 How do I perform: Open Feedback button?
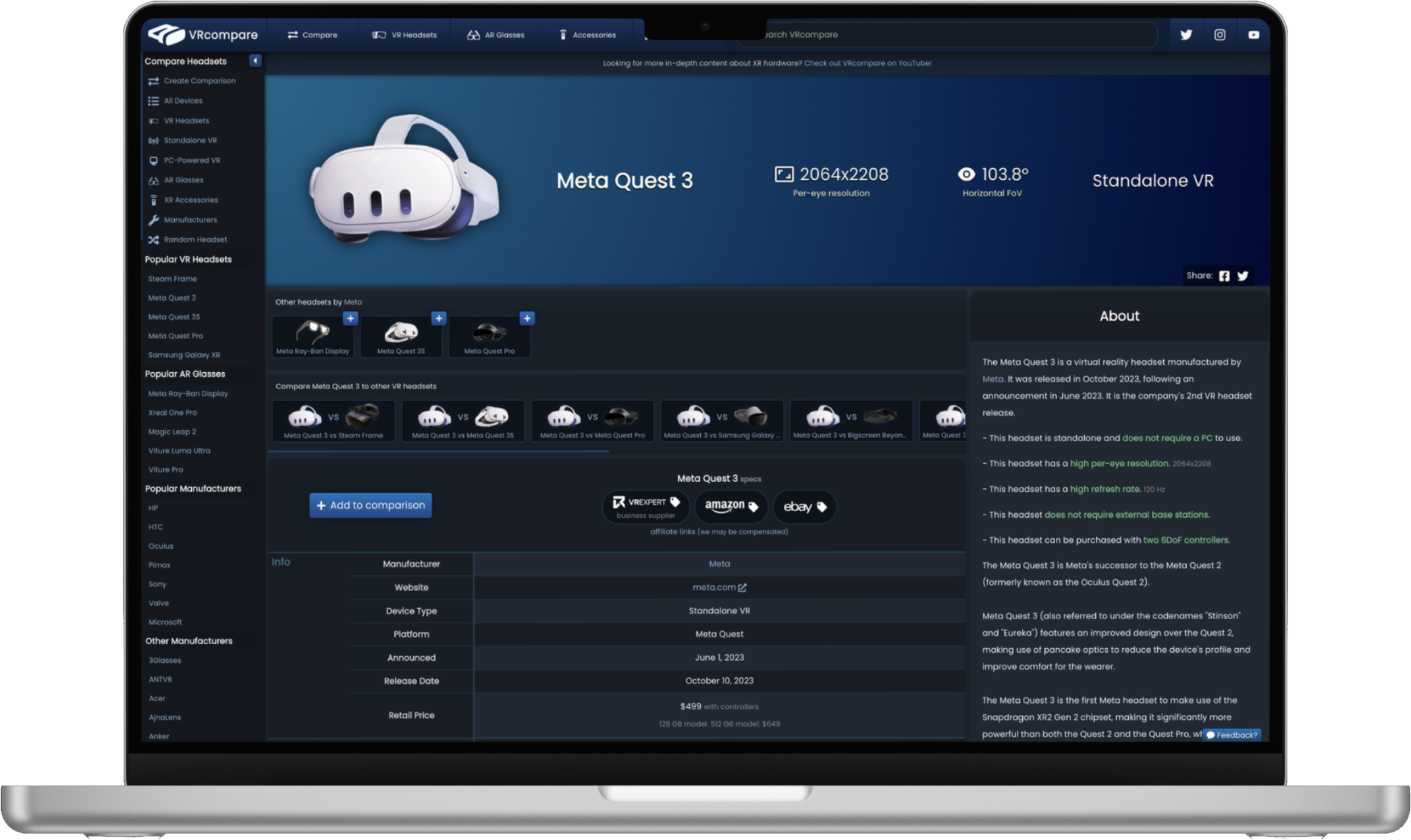click(x=1232, y=735)
